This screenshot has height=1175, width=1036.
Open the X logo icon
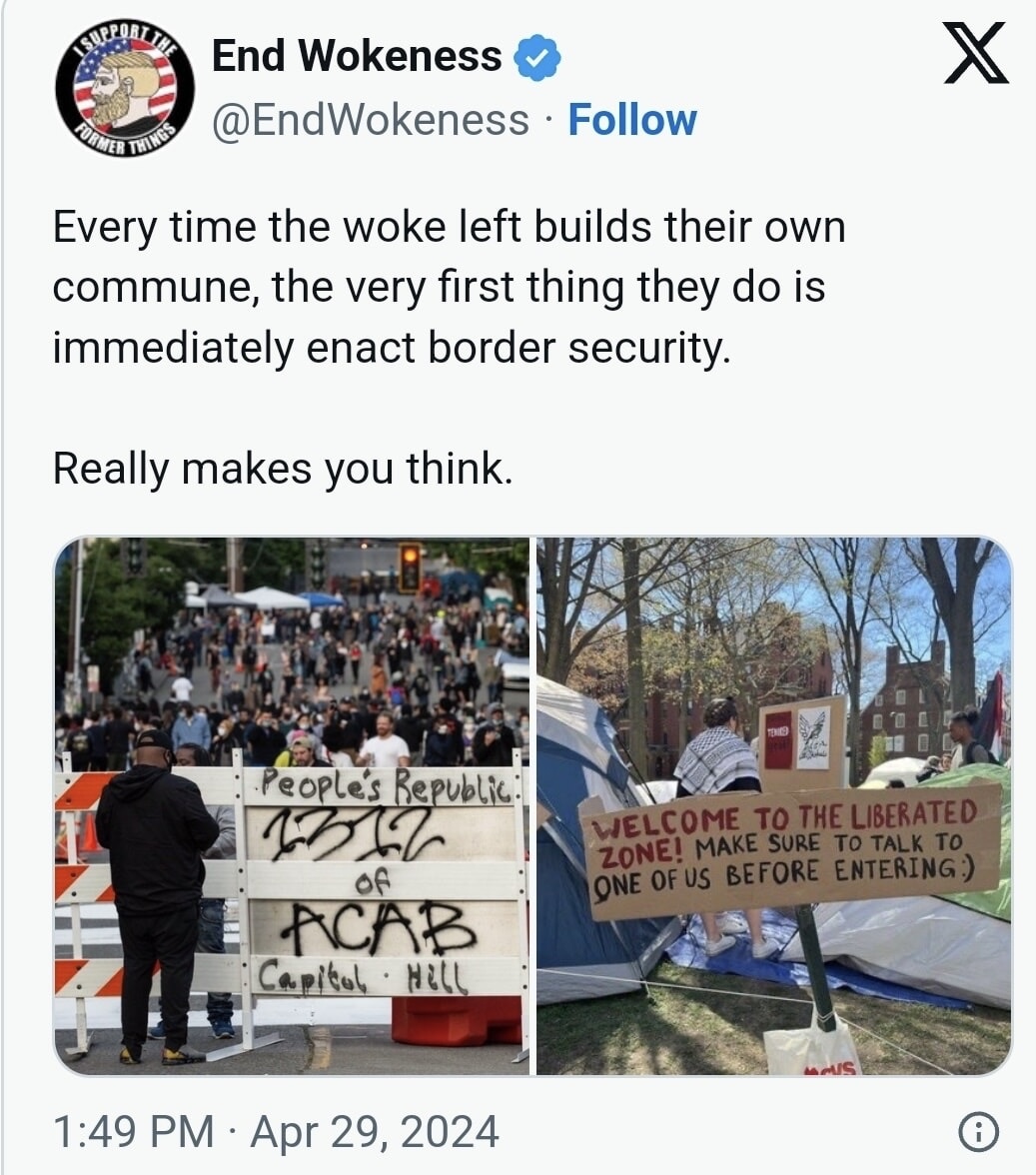(x=975, y=52)
